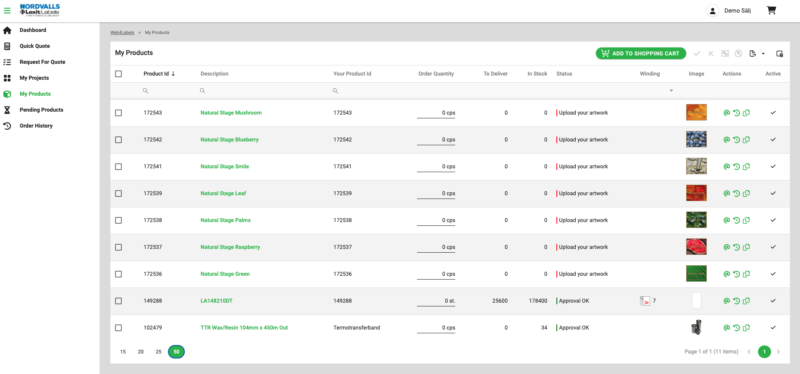This screenshot has width=800, height=374.
Task: Click order quantity field for 172543
Action: (436, 113)
